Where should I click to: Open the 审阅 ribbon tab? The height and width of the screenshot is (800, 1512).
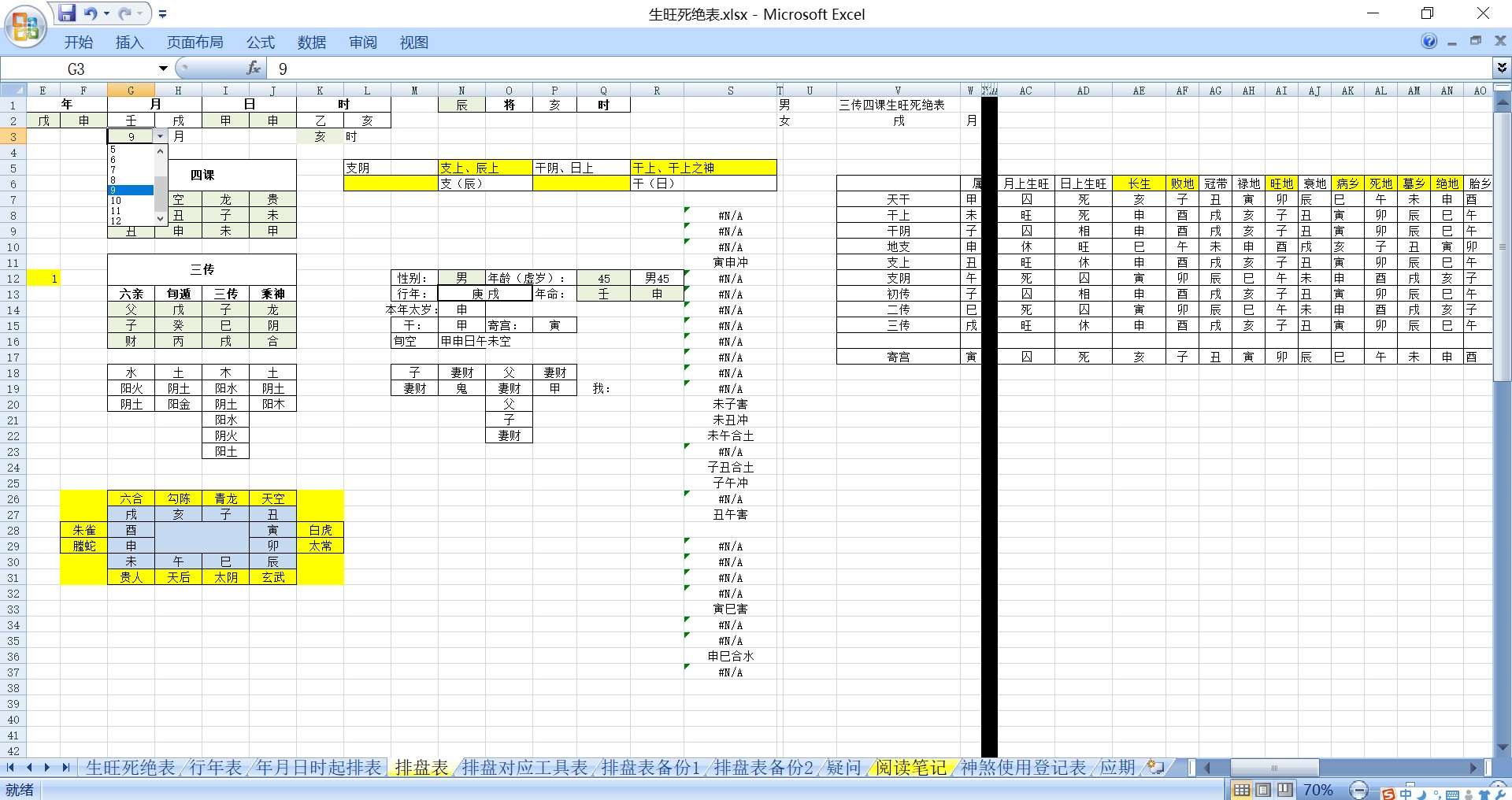pos(363,43)
